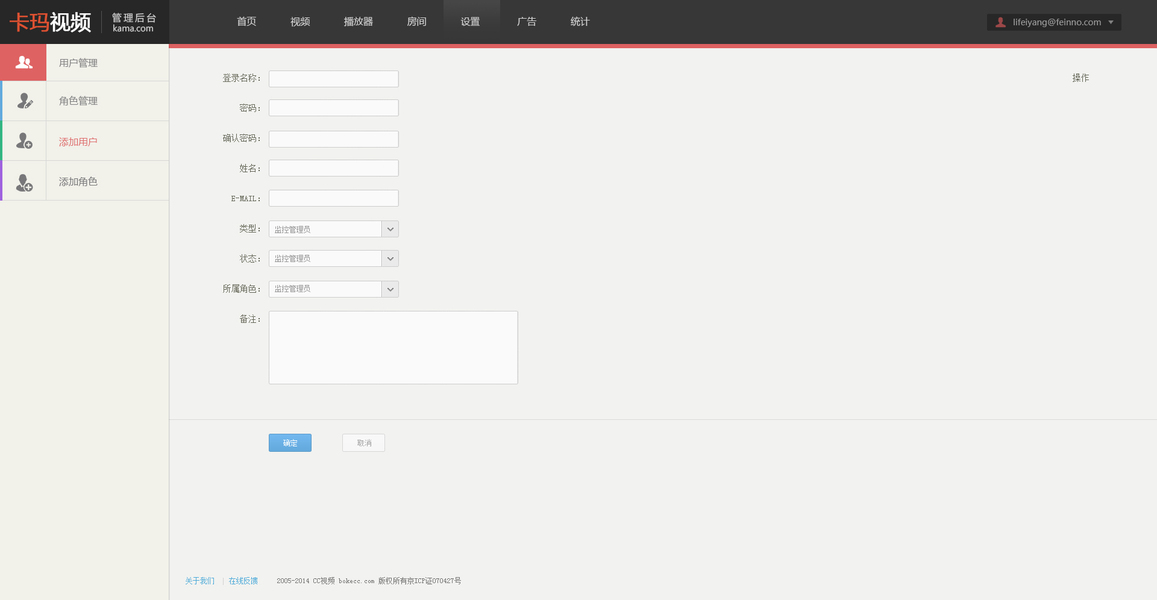Click the user management people icon
1157x600 pixels.
[24, 63]
